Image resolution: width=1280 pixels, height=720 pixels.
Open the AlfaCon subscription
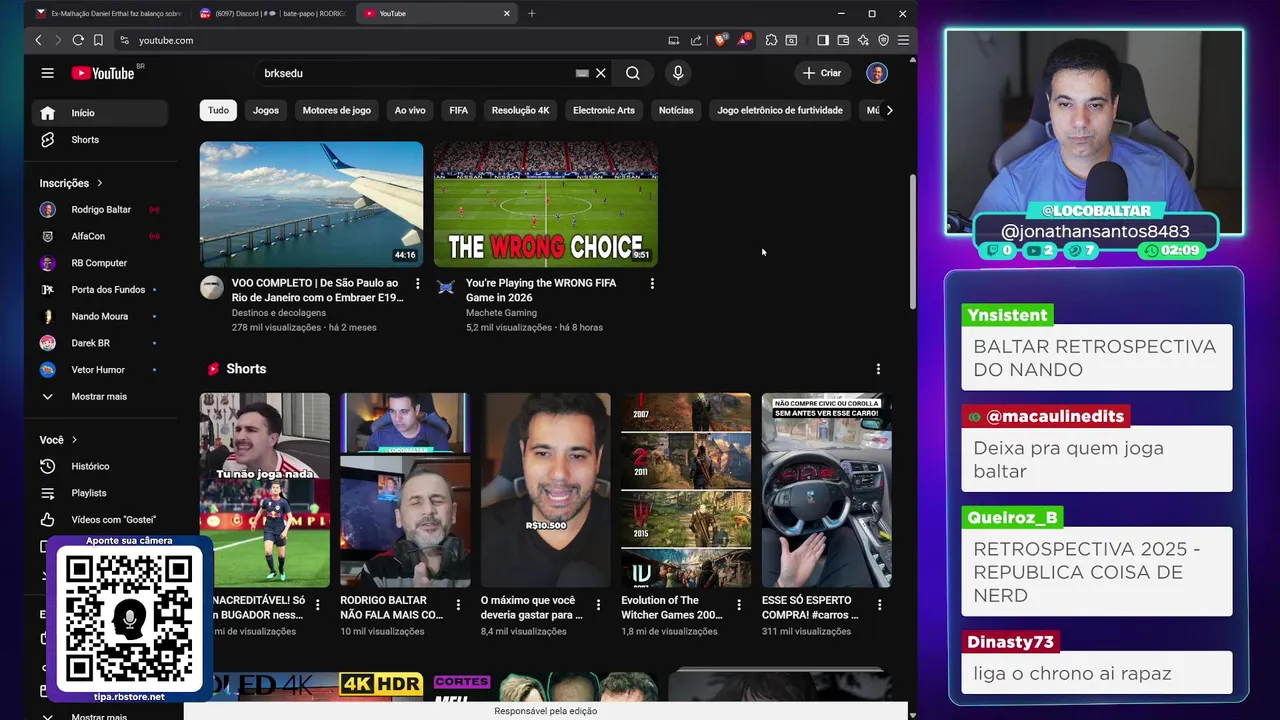coord(100,236)
